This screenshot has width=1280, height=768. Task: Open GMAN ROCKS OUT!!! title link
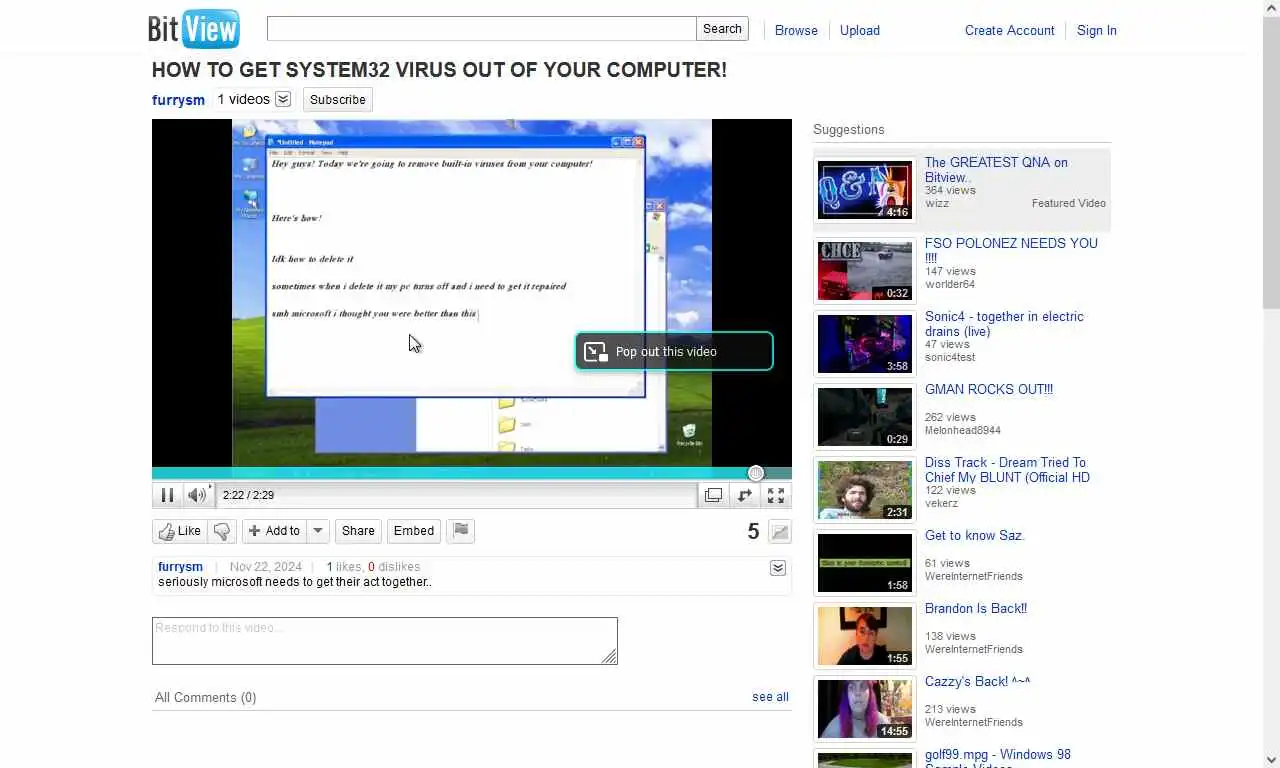[989, 389]
